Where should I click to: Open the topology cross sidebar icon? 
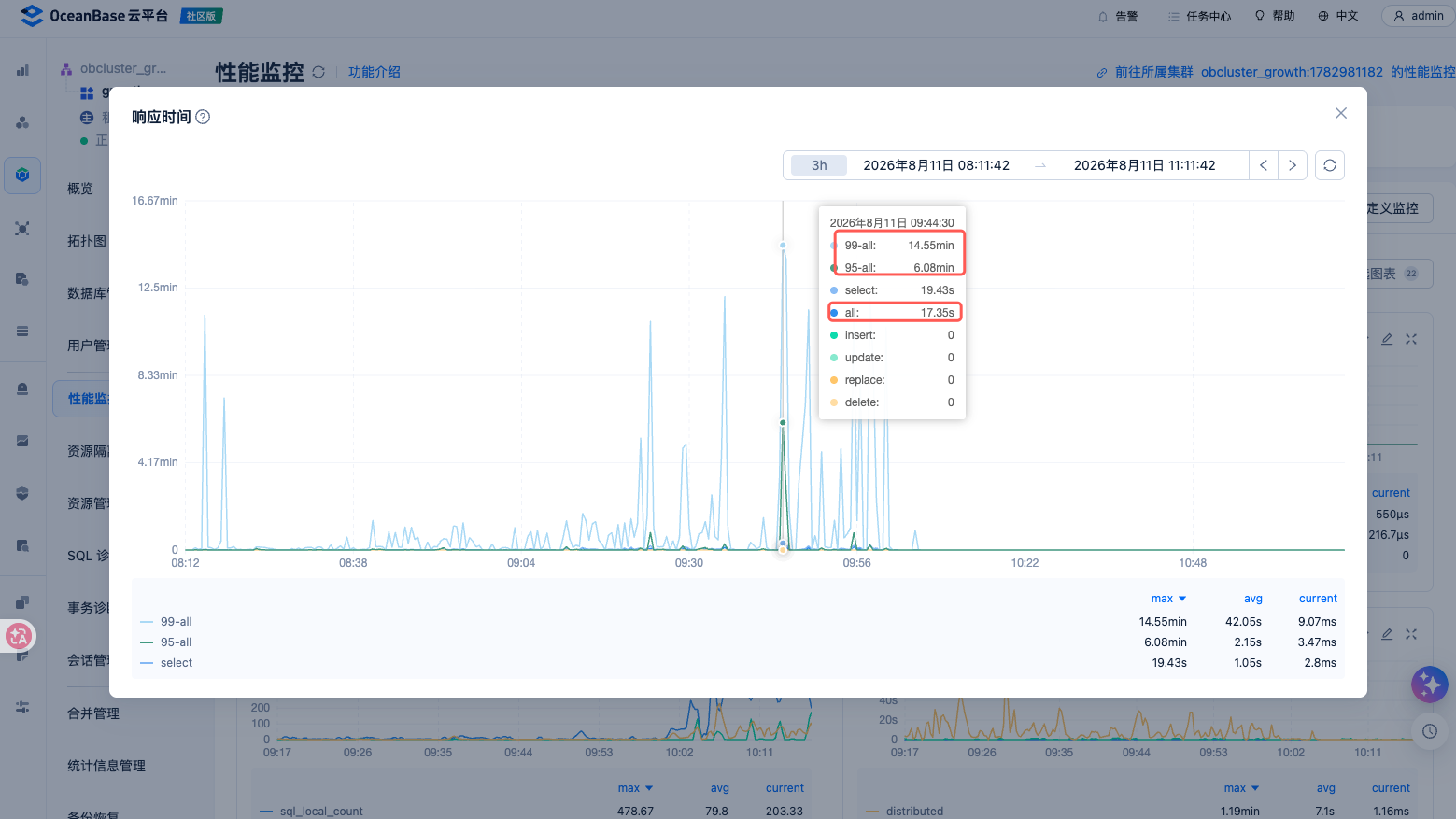tap(22, 228)
